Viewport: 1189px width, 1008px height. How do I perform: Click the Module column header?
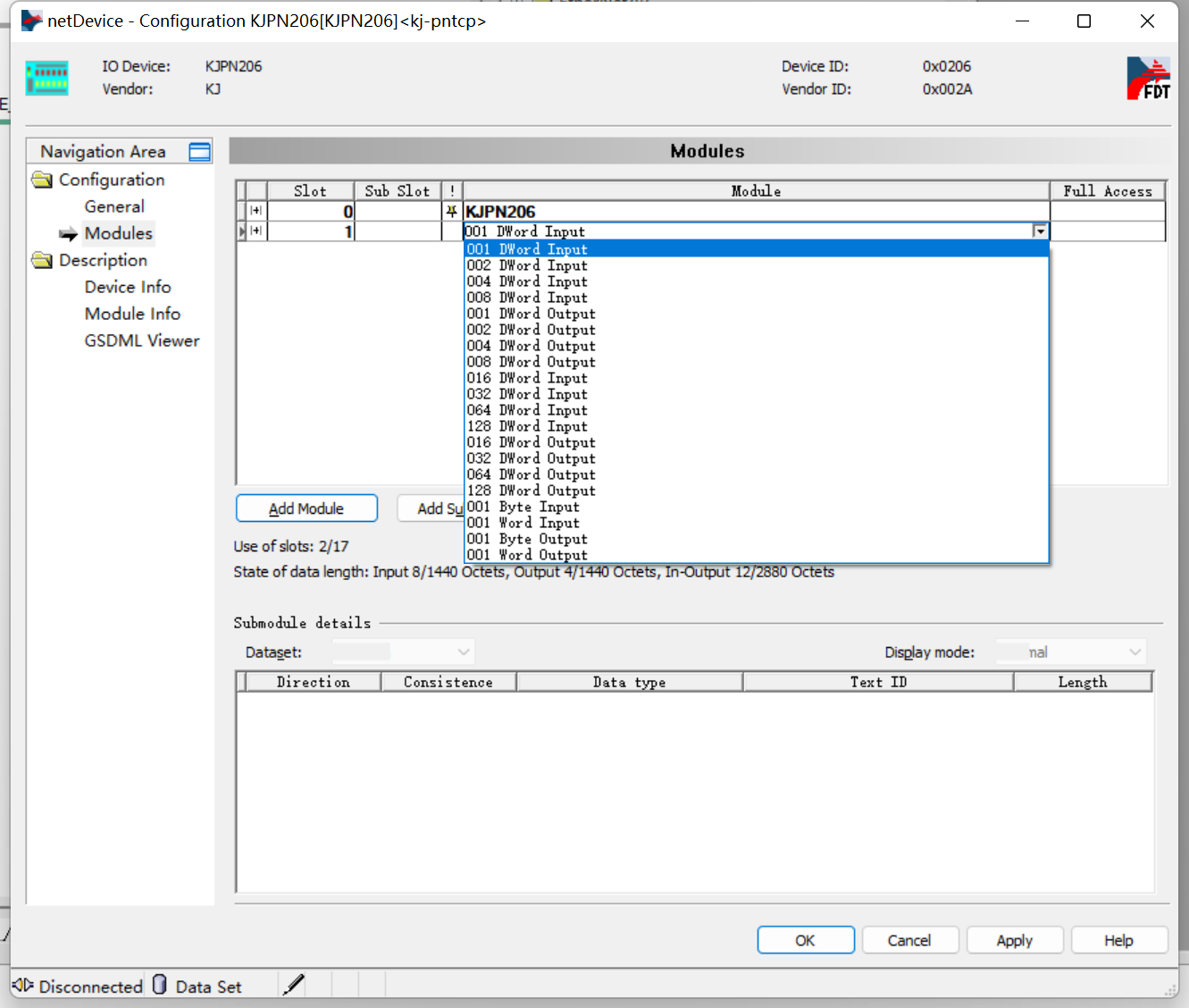point(756,190)
